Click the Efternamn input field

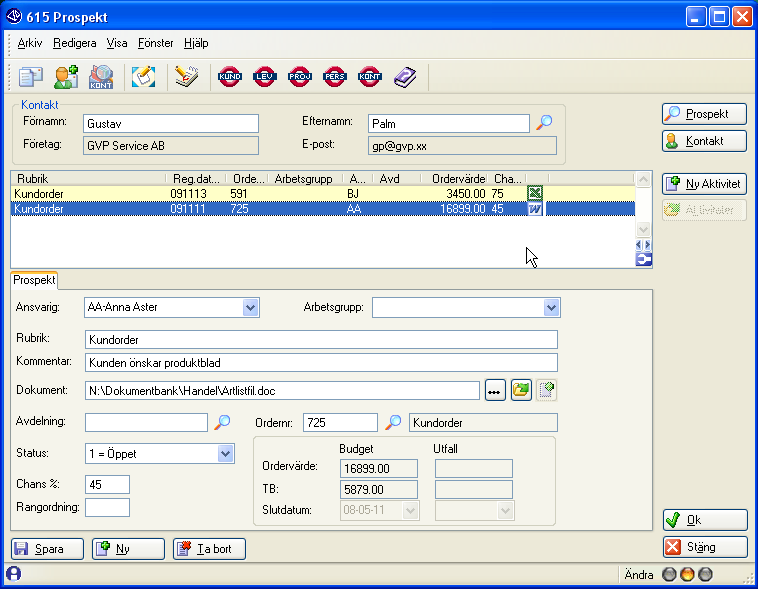[449, 124]
